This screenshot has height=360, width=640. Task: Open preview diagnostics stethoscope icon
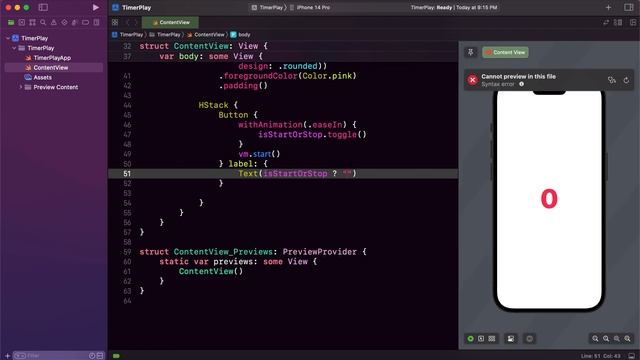[x=611, y=80]
